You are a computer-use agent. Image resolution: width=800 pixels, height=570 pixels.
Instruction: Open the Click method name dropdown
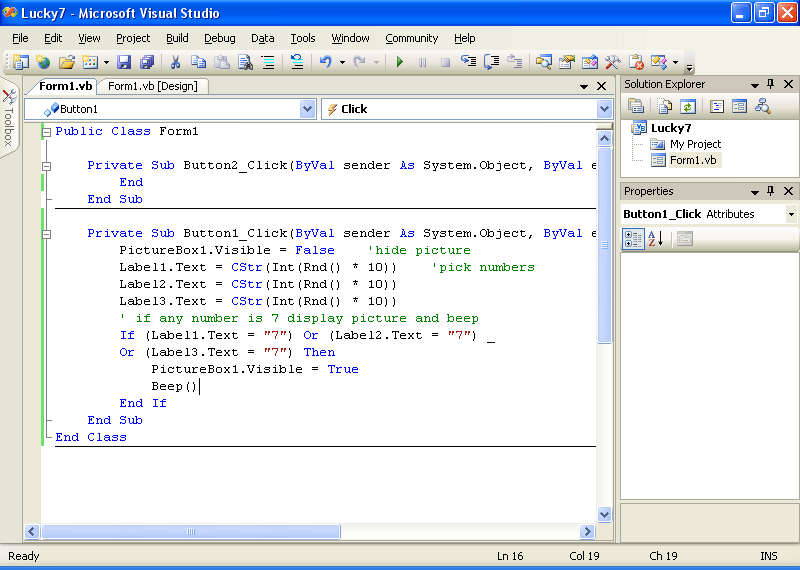[x=604, y=109]
